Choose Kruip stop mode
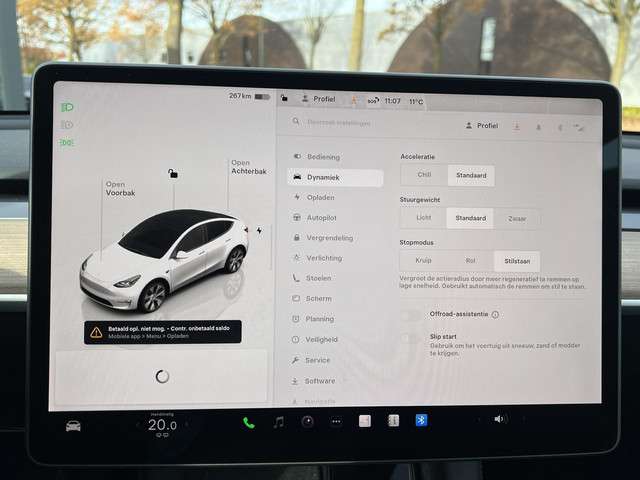 (x=423, y=260)
